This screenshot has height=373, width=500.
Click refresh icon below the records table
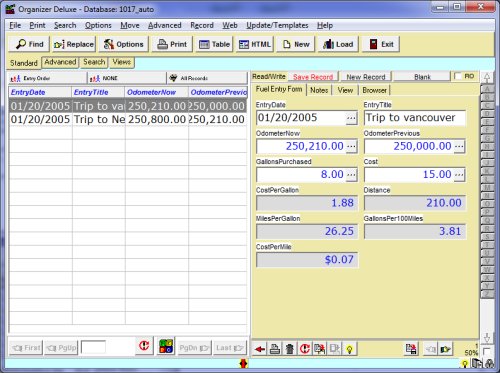144,346
